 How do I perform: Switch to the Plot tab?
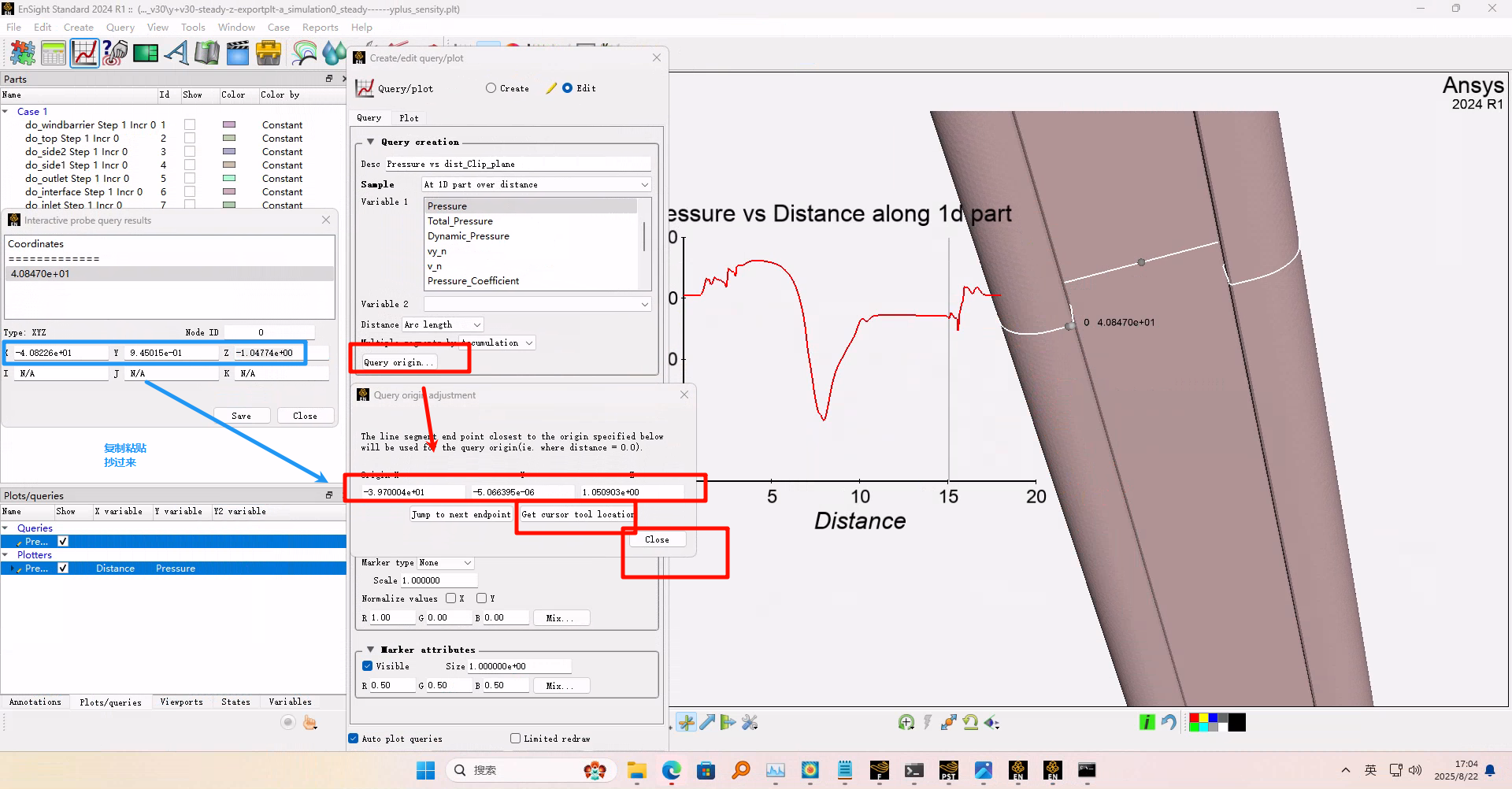pos(409,118)
